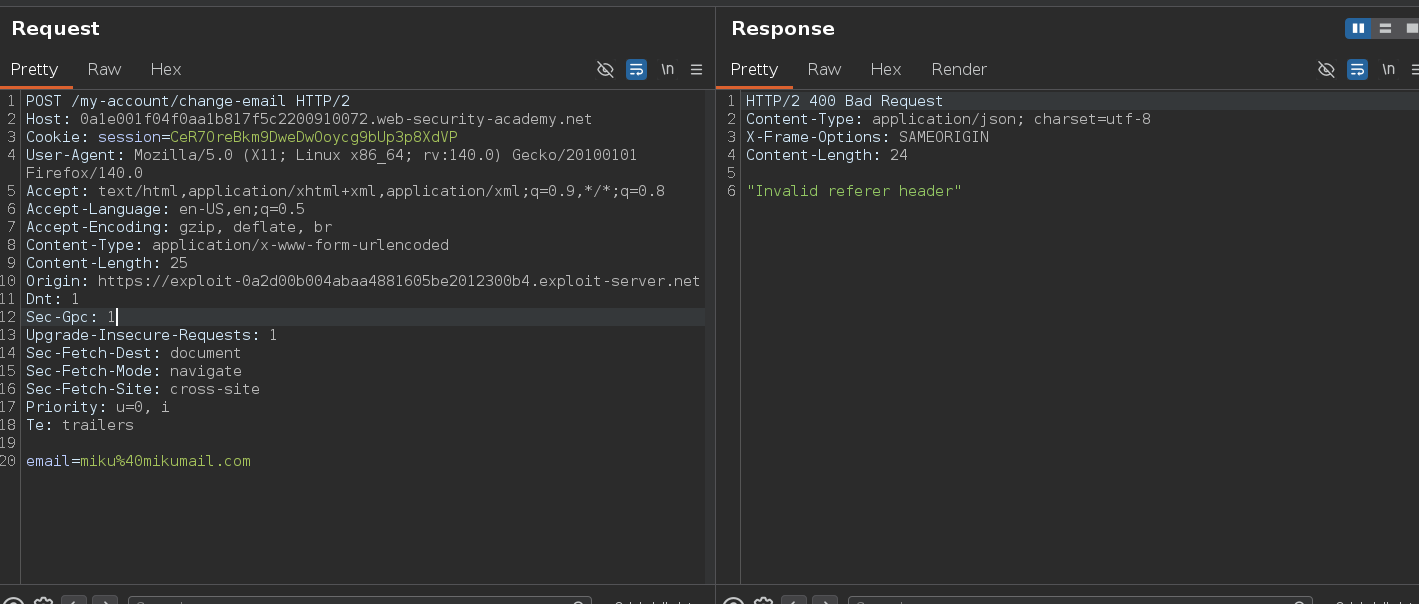Click the POST /my-account/change-email request line
The height and width of the screenshot is (604, 1419).
[x=188, y=101]
